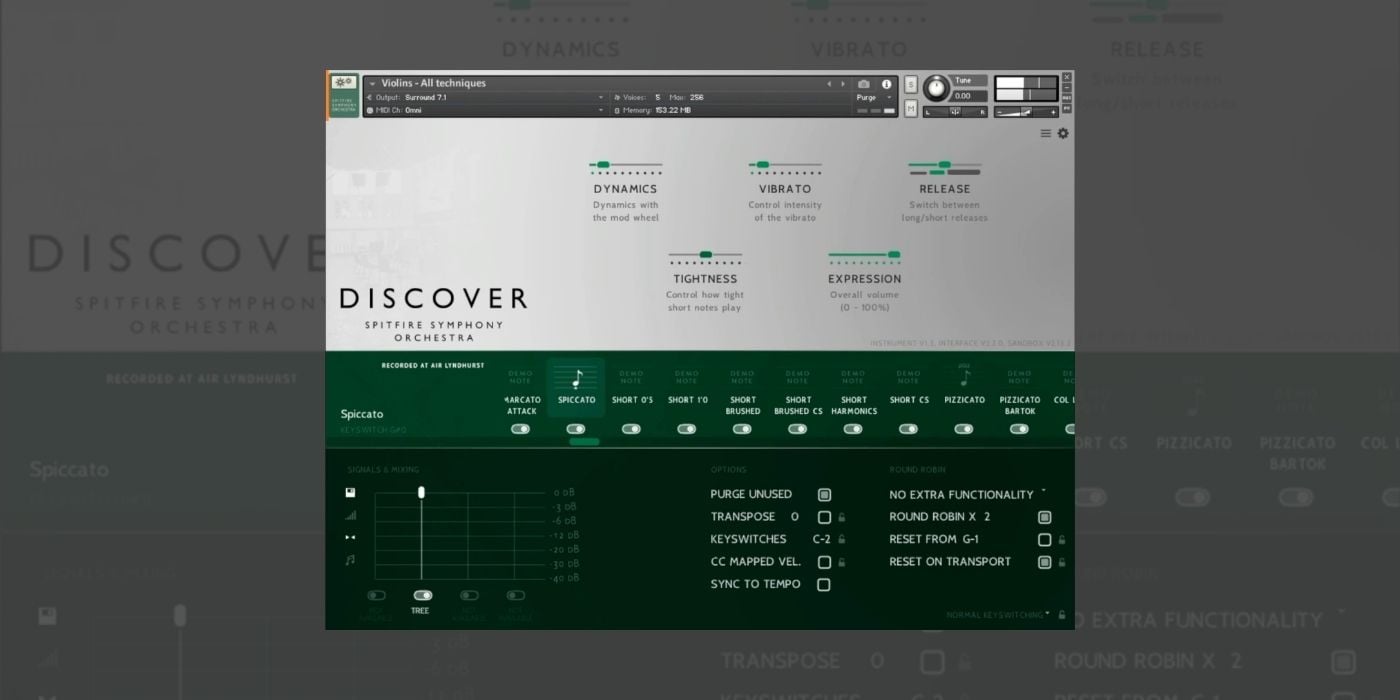Toggle the Pizzicato Bartok switch
The image size is (1400, 700).
(x=1019, y=429)
